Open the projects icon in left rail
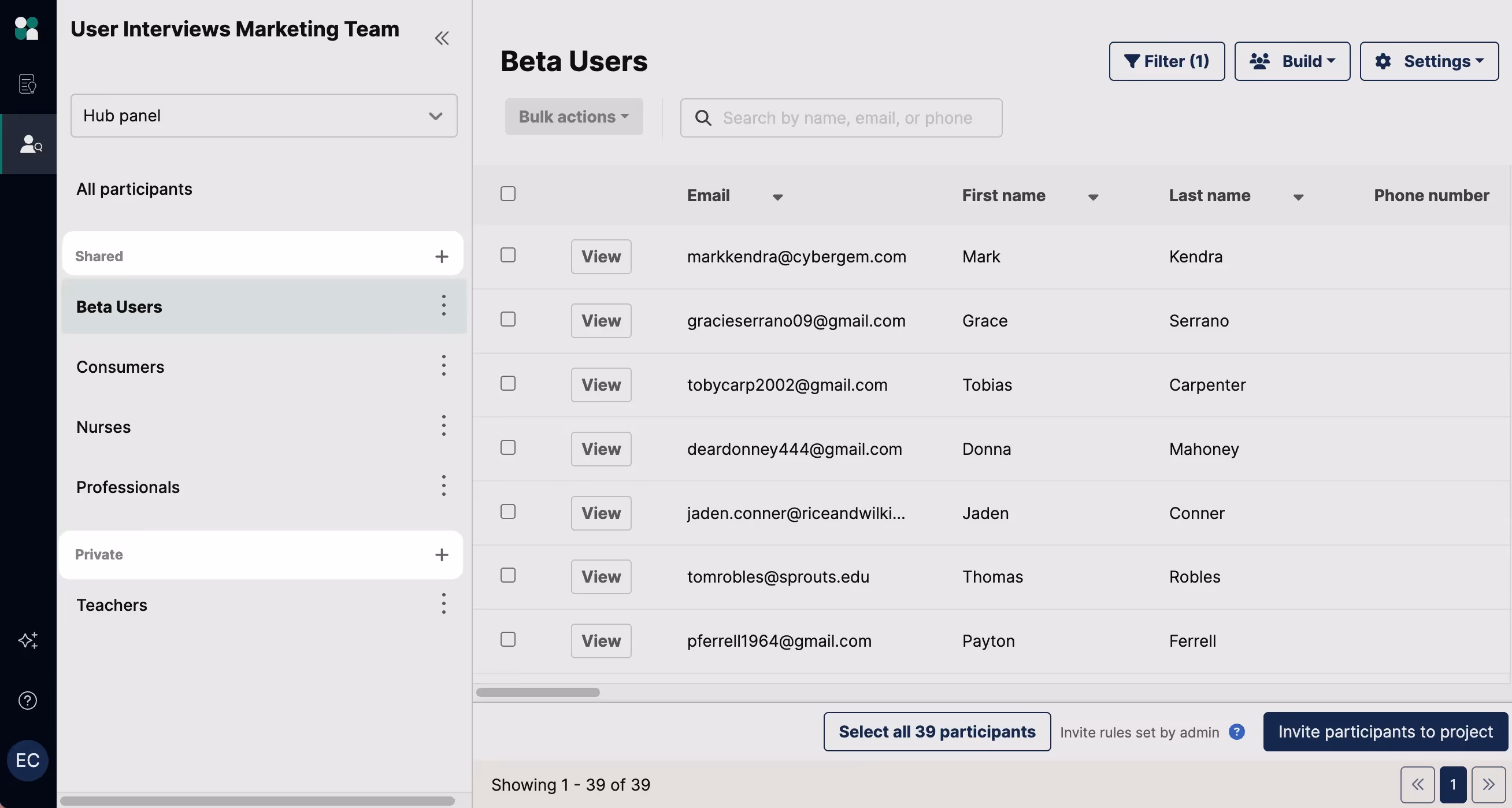 click(x=28, y=84)
